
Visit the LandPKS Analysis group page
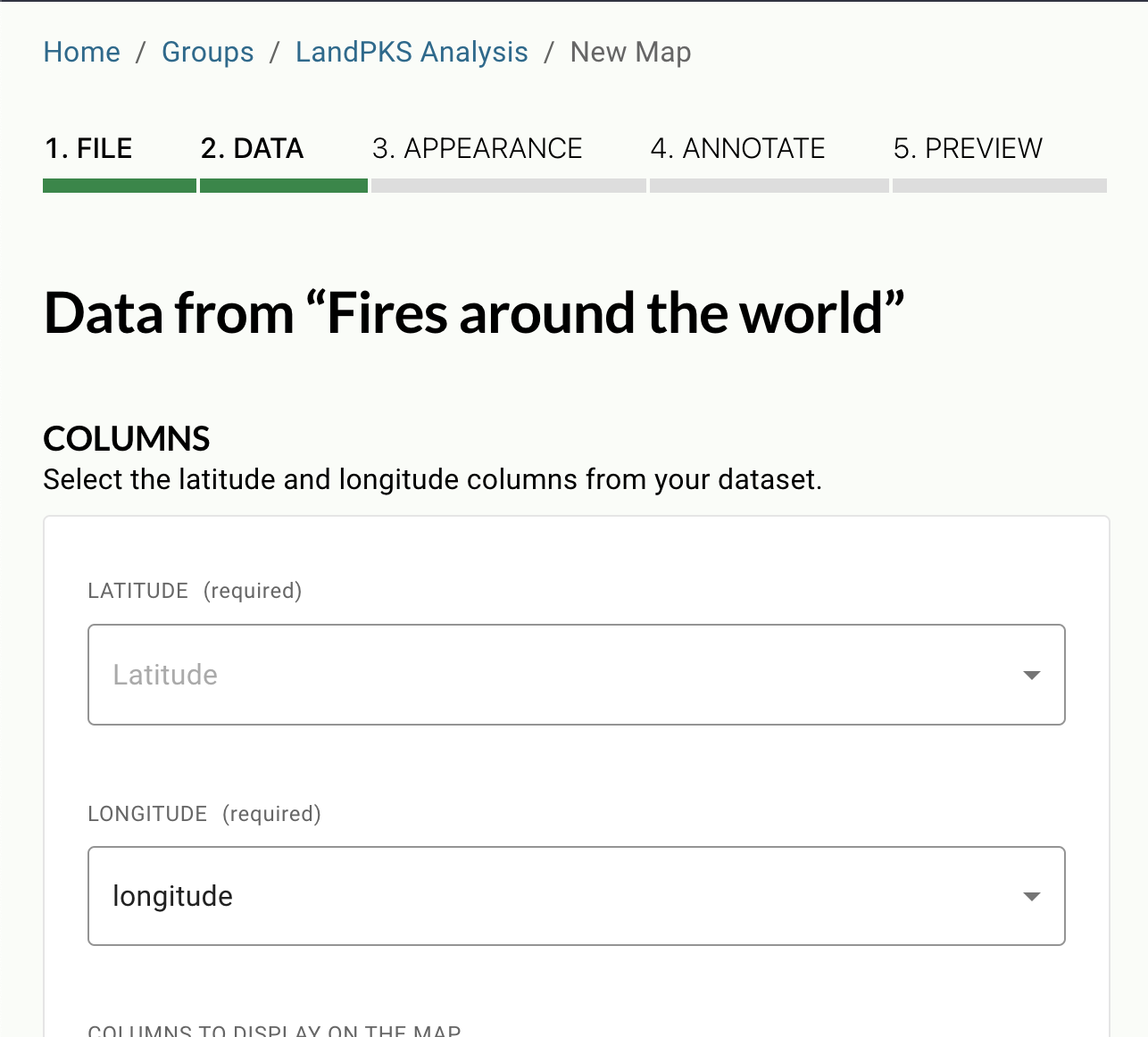pos(412,52)
